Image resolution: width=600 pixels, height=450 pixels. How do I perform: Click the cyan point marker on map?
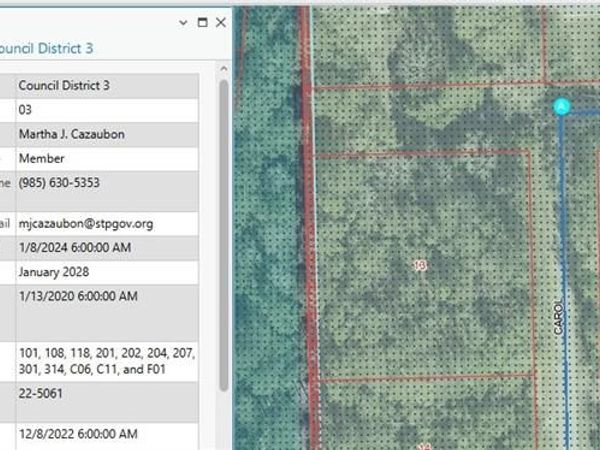[562, 106]
